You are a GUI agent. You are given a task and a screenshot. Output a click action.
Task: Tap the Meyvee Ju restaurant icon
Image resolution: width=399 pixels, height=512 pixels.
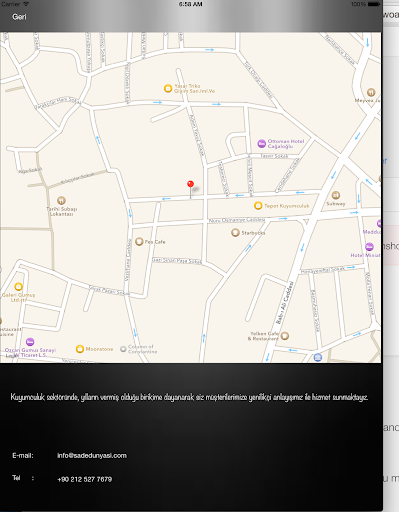click(371, 92)
